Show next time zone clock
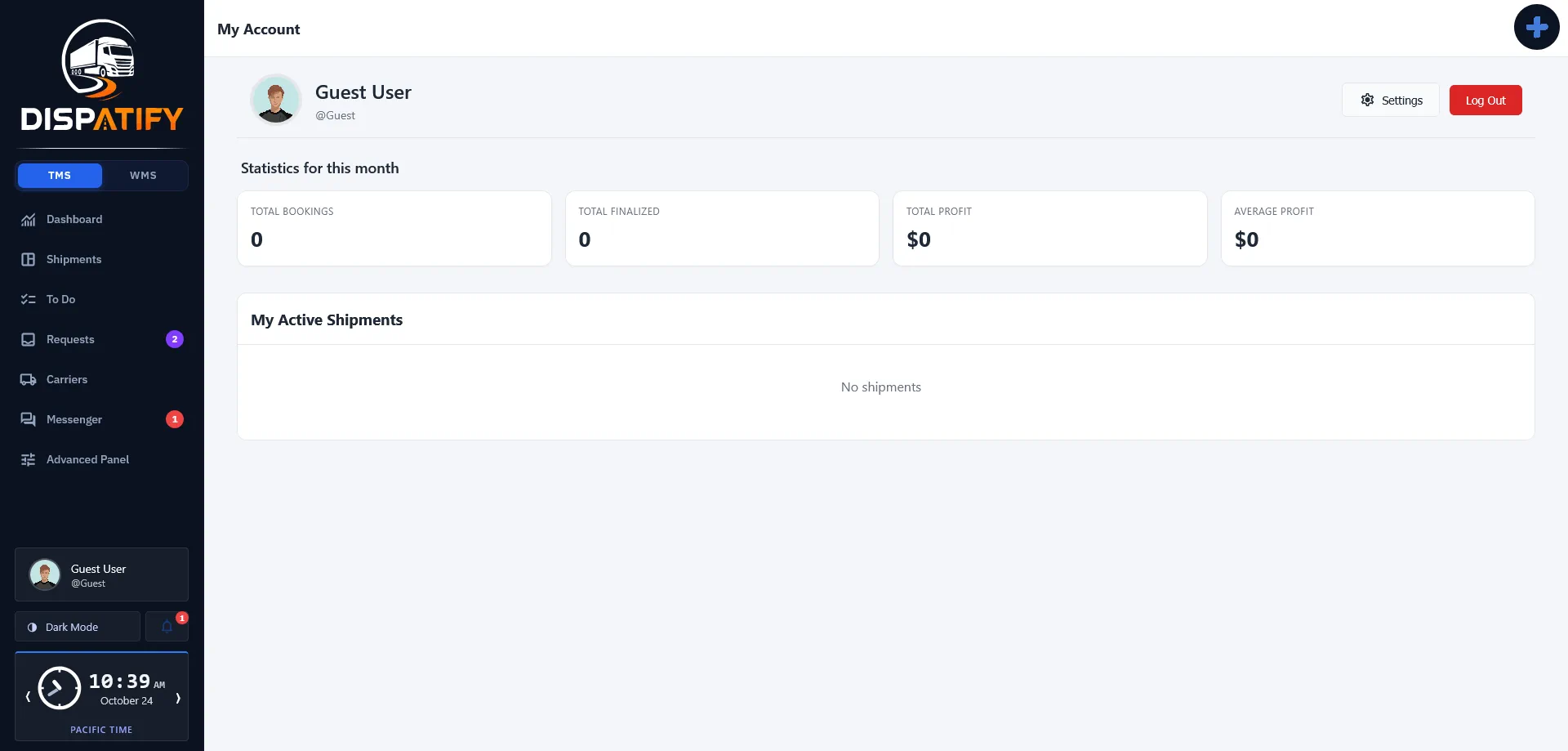This screenshot has width=1568, height=751. (178, 698)
